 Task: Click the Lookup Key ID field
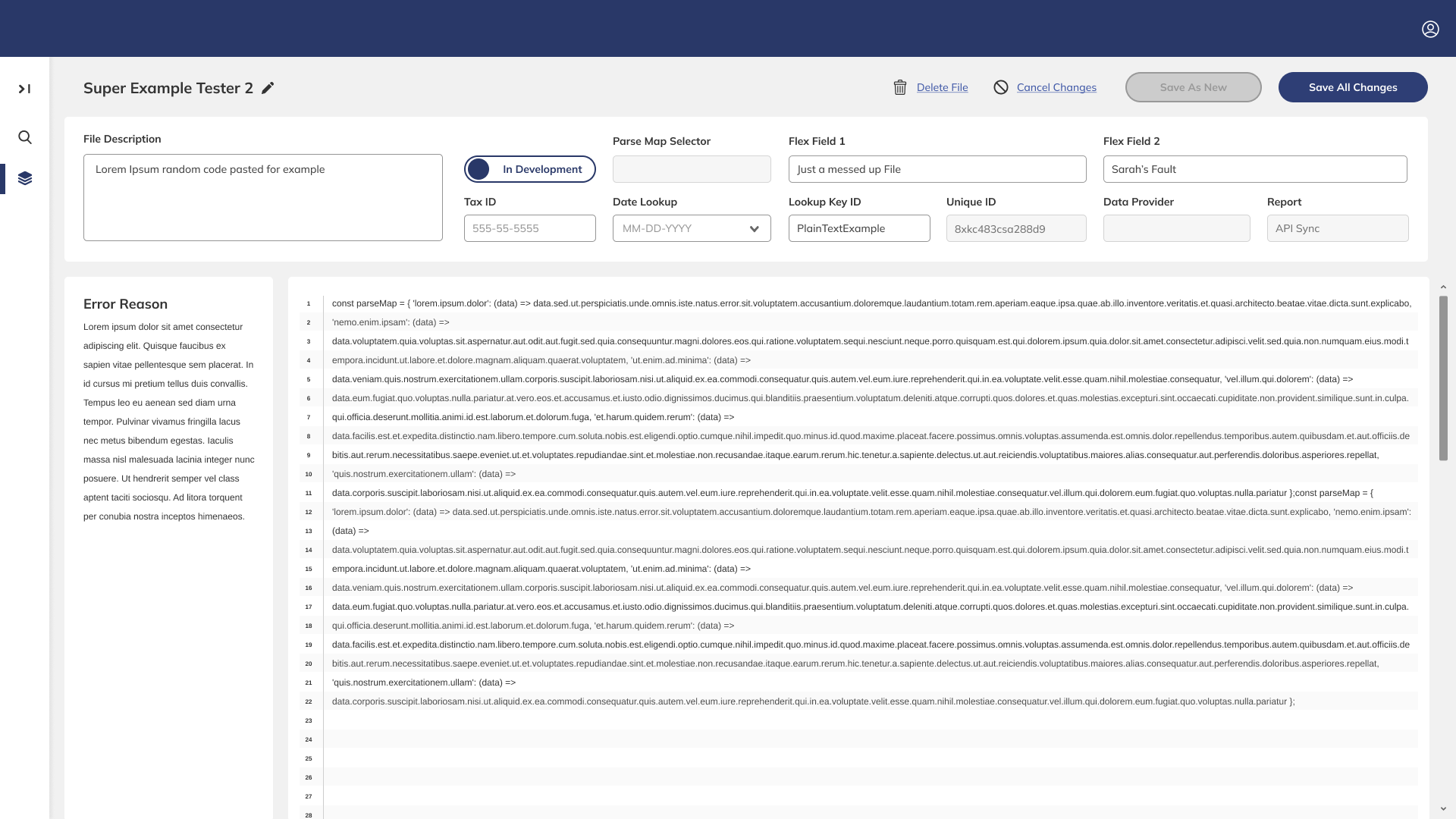[x=858, y=228]
